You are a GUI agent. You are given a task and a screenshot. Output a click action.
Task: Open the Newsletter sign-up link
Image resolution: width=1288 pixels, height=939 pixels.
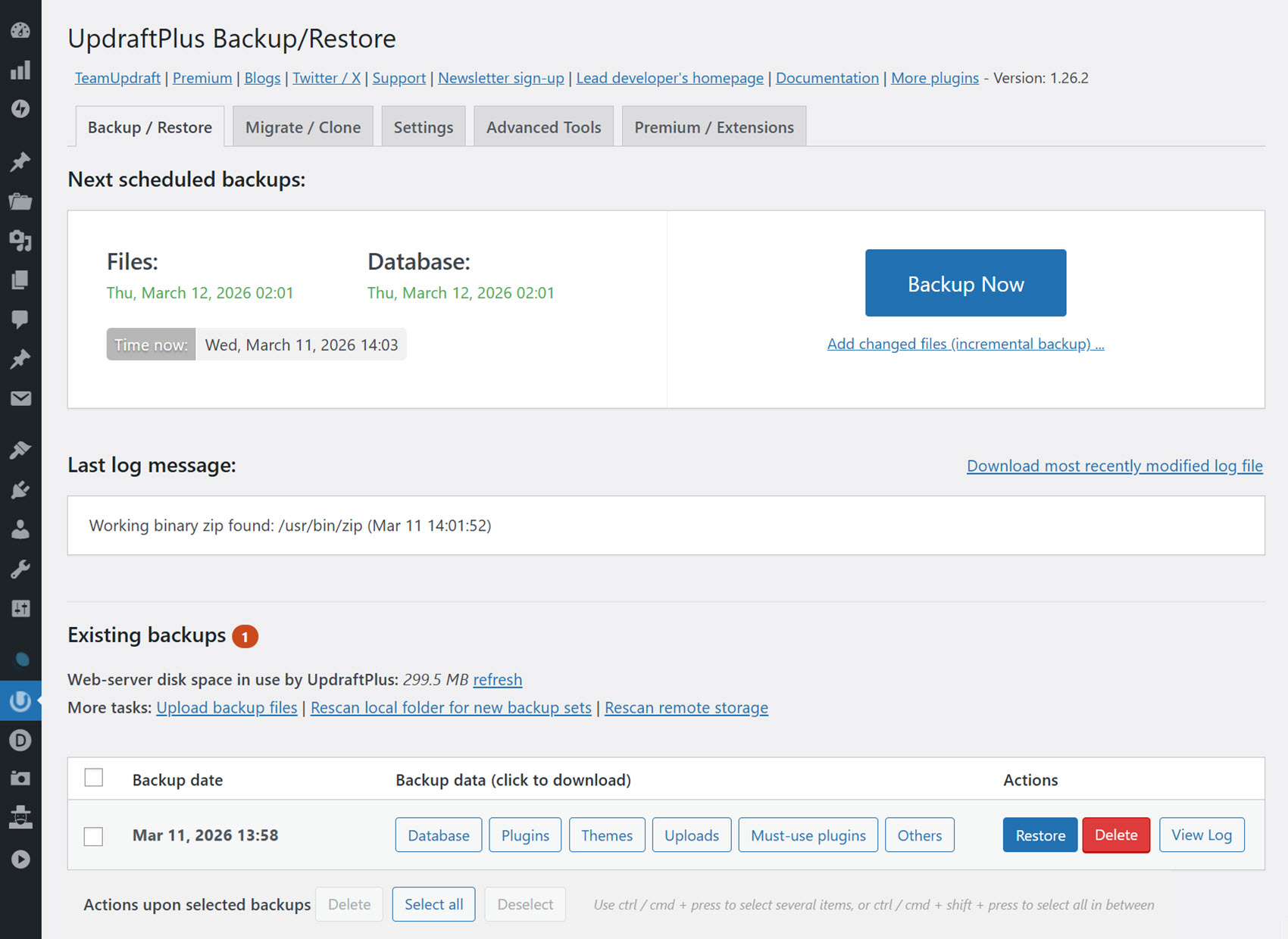501,78
